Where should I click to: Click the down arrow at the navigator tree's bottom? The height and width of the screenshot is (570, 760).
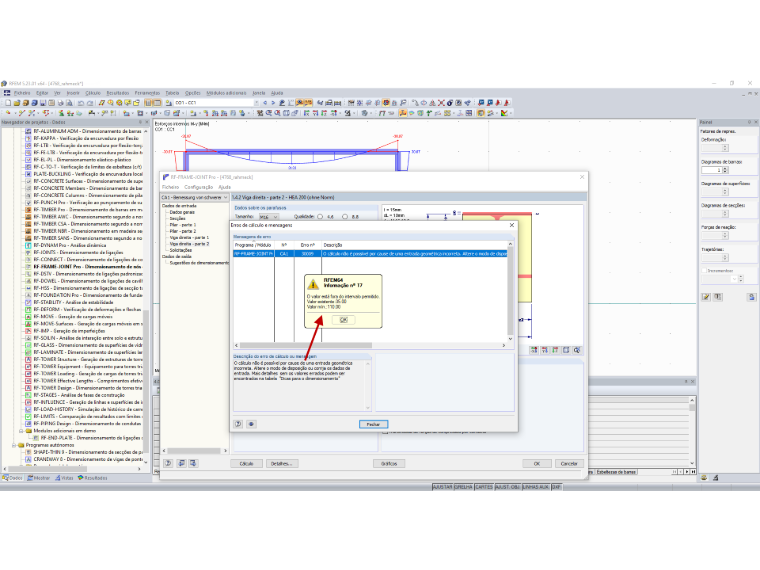click(146, 462)
